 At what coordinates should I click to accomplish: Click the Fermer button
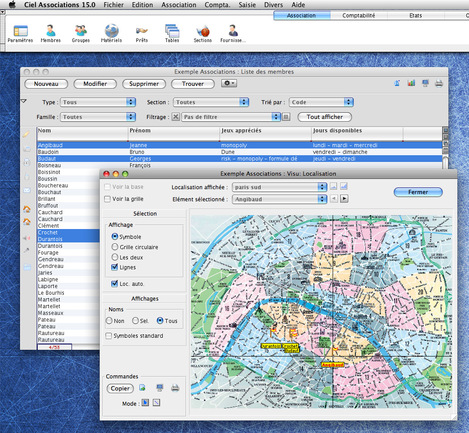point(418,192)
